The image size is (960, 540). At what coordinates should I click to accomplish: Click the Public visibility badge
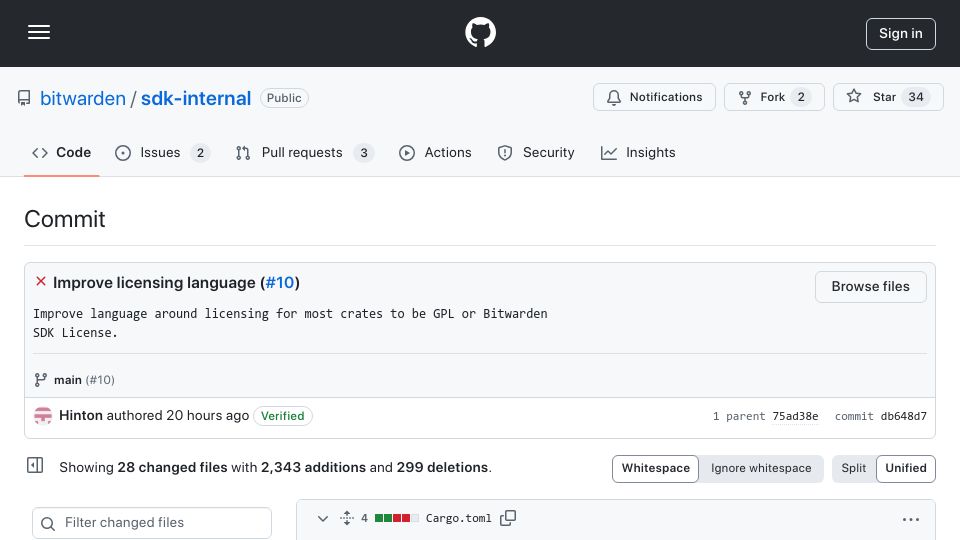click(284, 98)
